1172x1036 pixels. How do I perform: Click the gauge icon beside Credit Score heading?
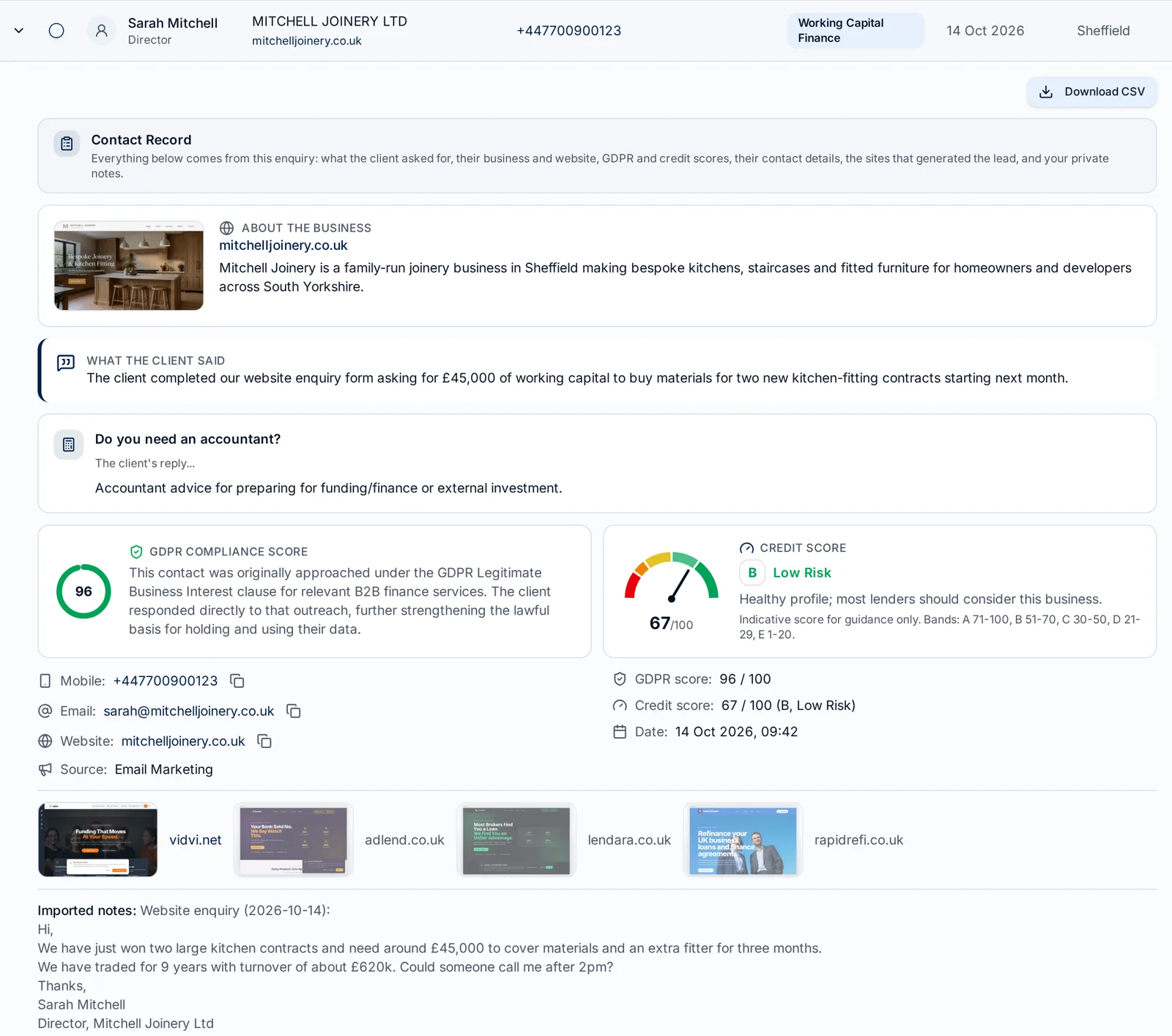pos(746,548)
